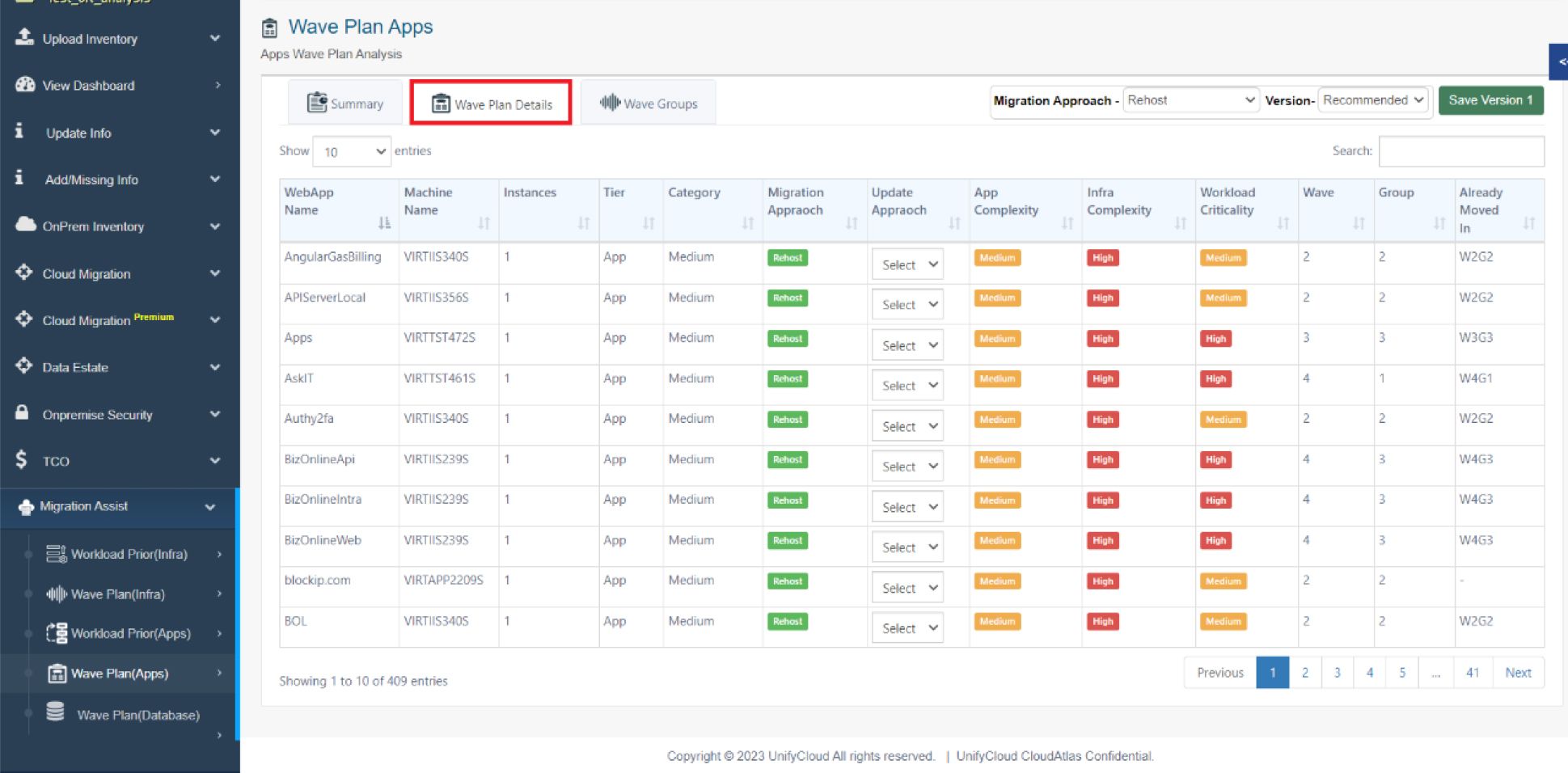1568x773 pixels.
Task: Open the Add/Missing Info menu item
Action: (x=119, y=179)
